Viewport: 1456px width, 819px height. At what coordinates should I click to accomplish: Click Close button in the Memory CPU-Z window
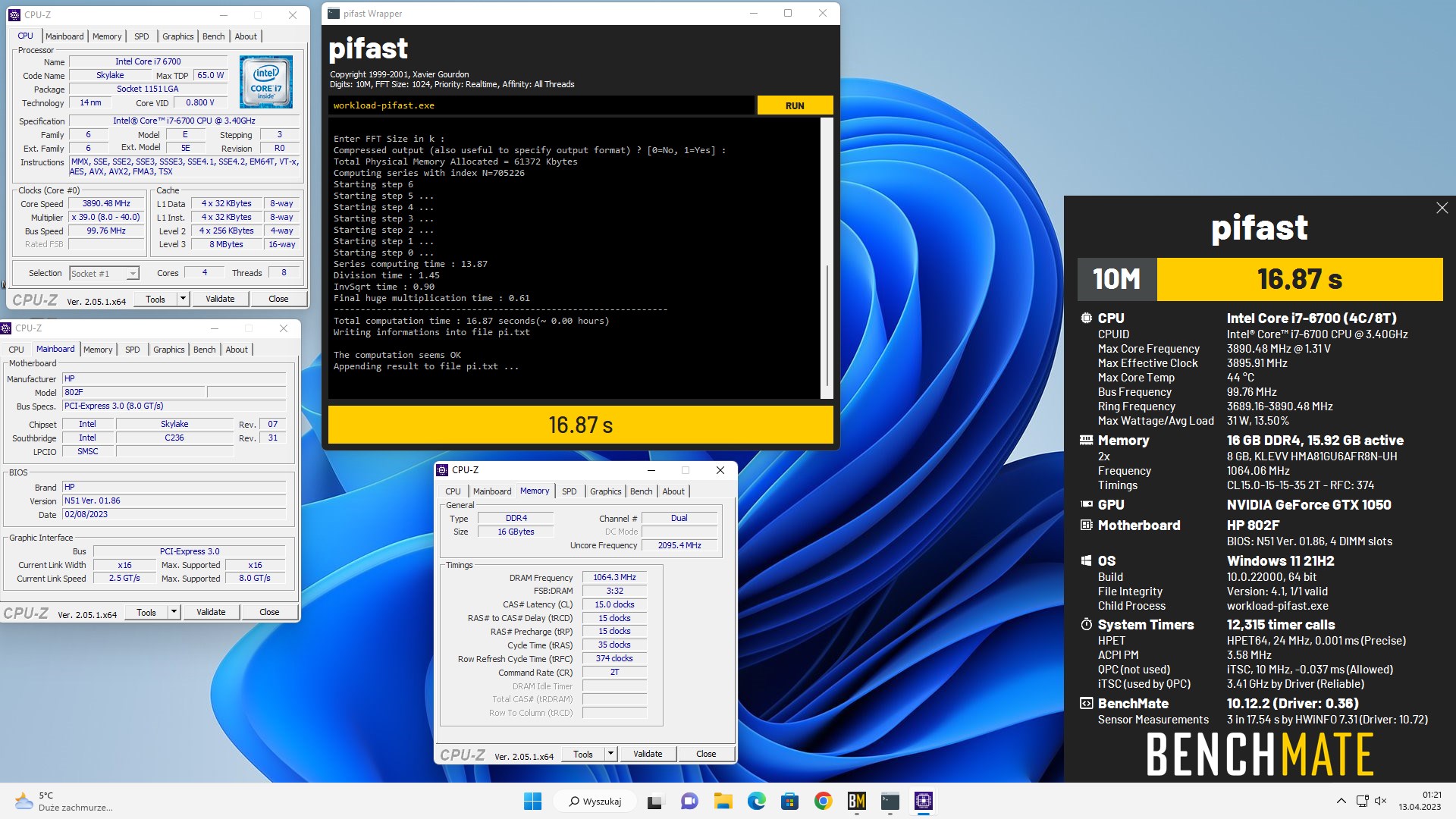click(x=706, y=754)
